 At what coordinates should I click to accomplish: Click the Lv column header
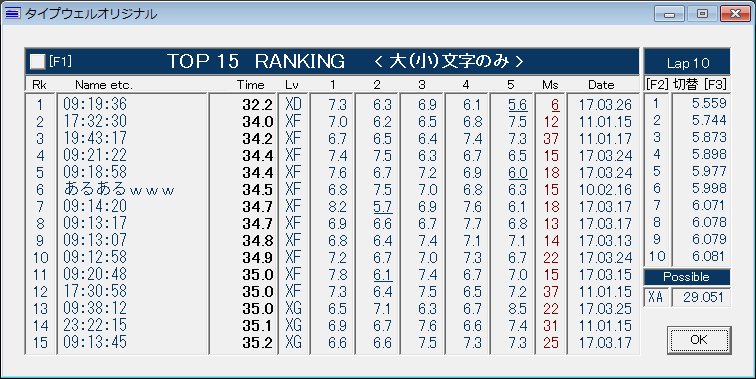(292, 85)
